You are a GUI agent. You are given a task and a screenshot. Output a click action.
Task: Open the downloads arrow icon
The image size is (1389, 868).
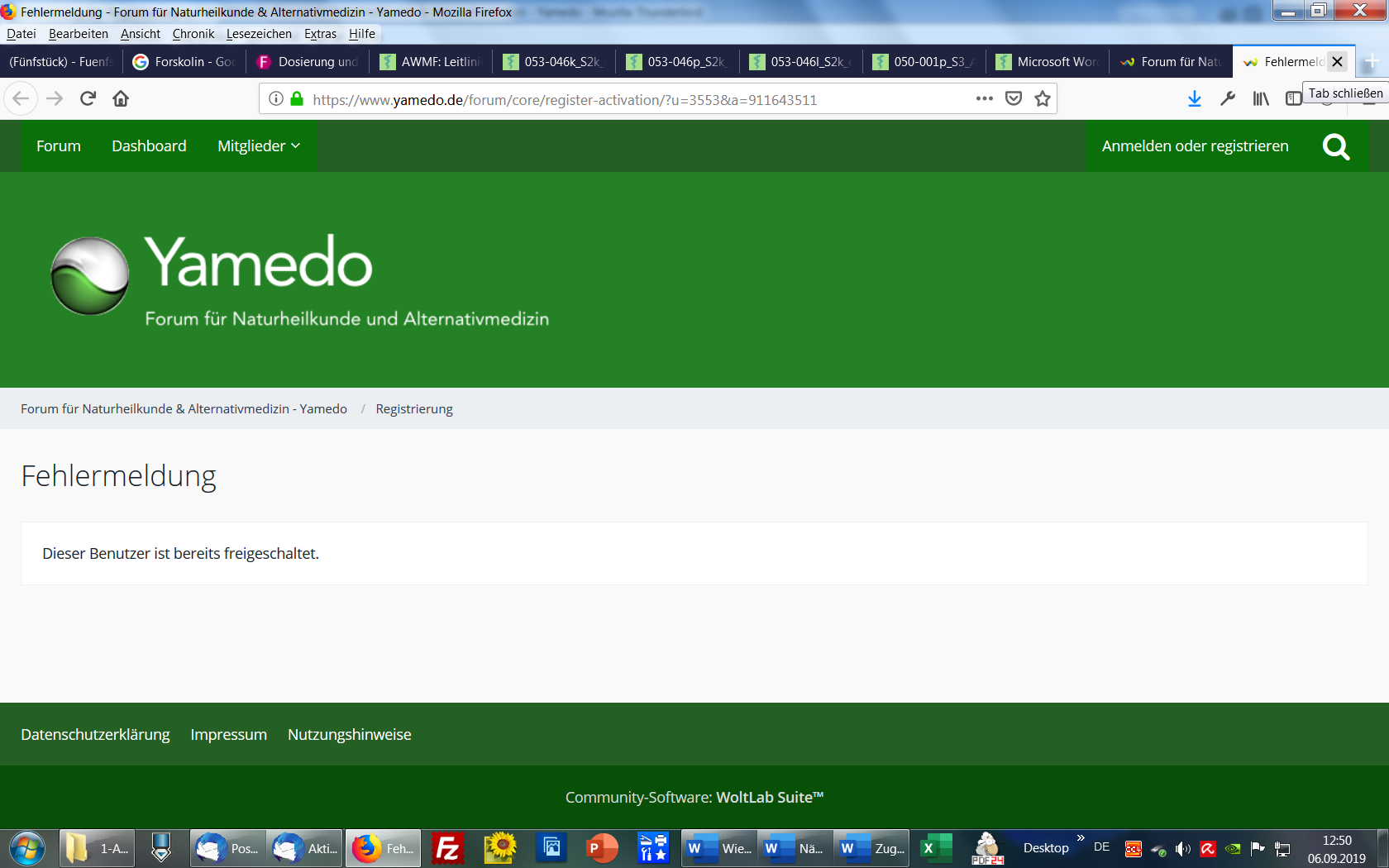click(x=1195, y=99)
